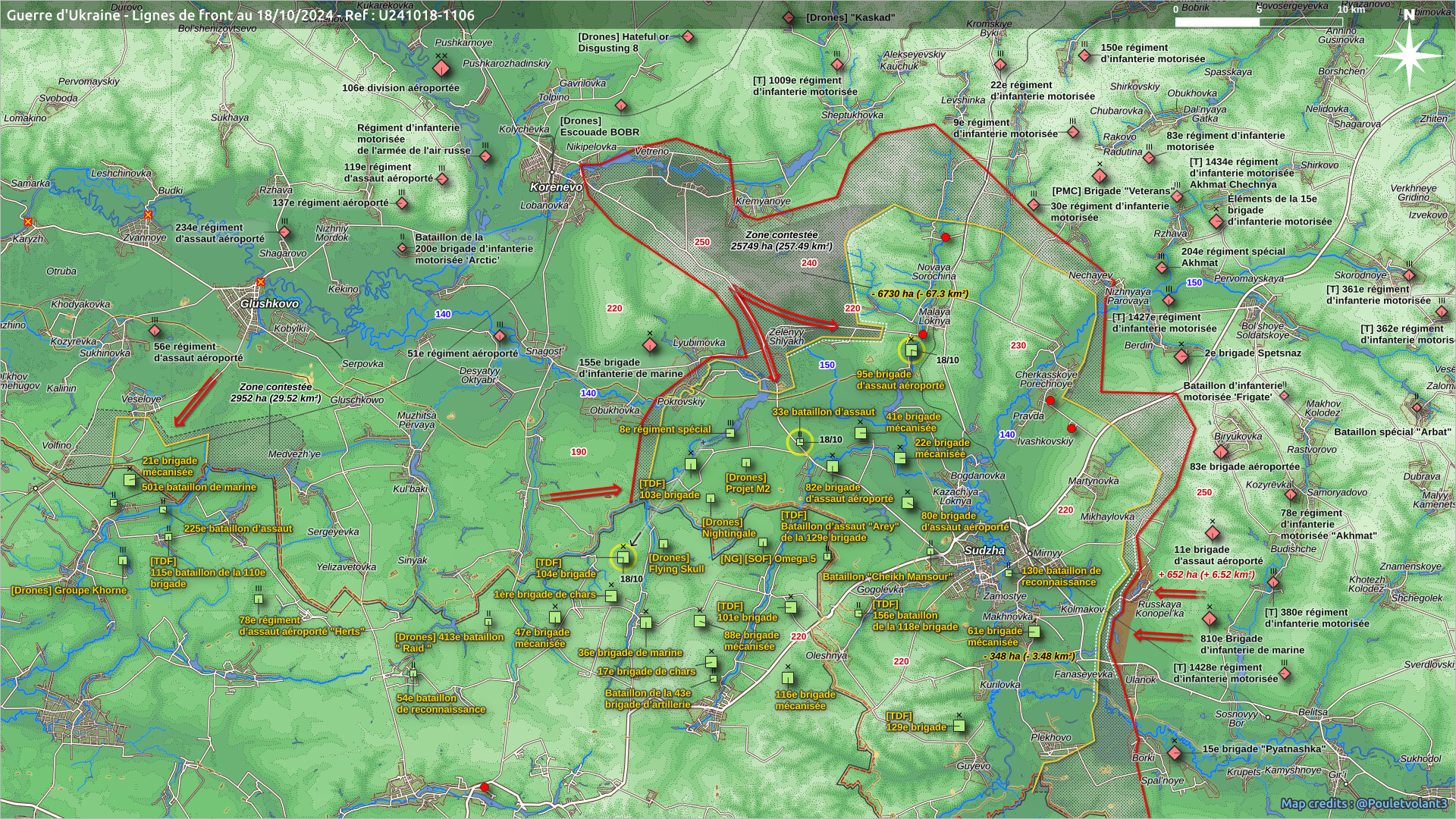This screenshot has height=819, width=1456.
Task: Select the circled 33e bataillon d'assaut marker
Action: point(800,441)
